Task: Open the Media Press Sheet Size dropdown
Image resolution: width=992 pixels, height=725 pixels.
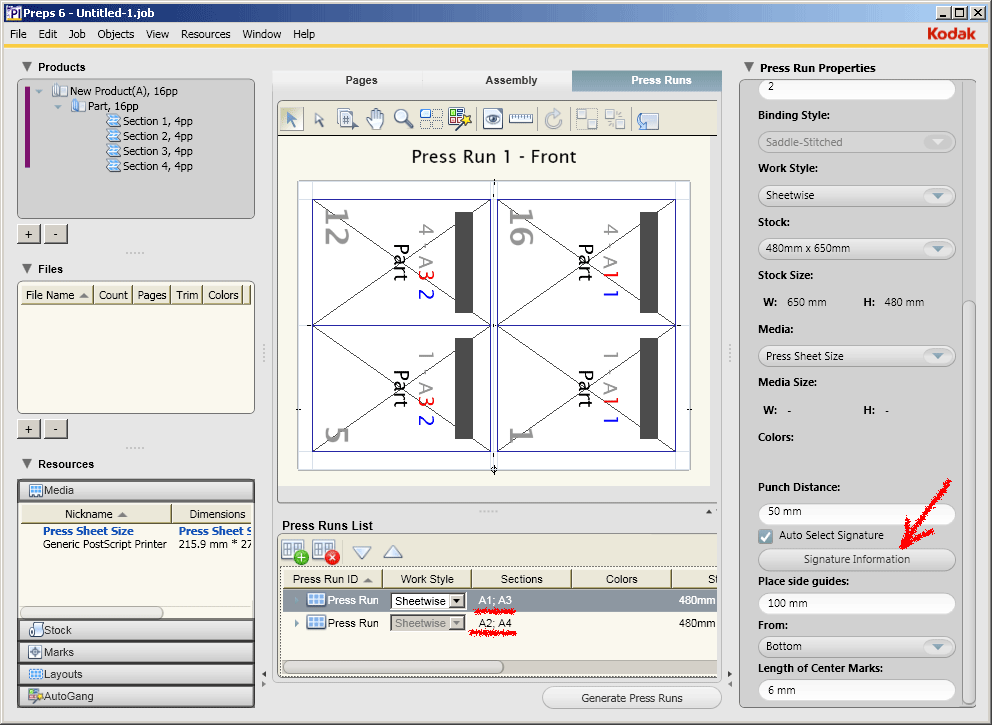Action: tap(857, 356)
